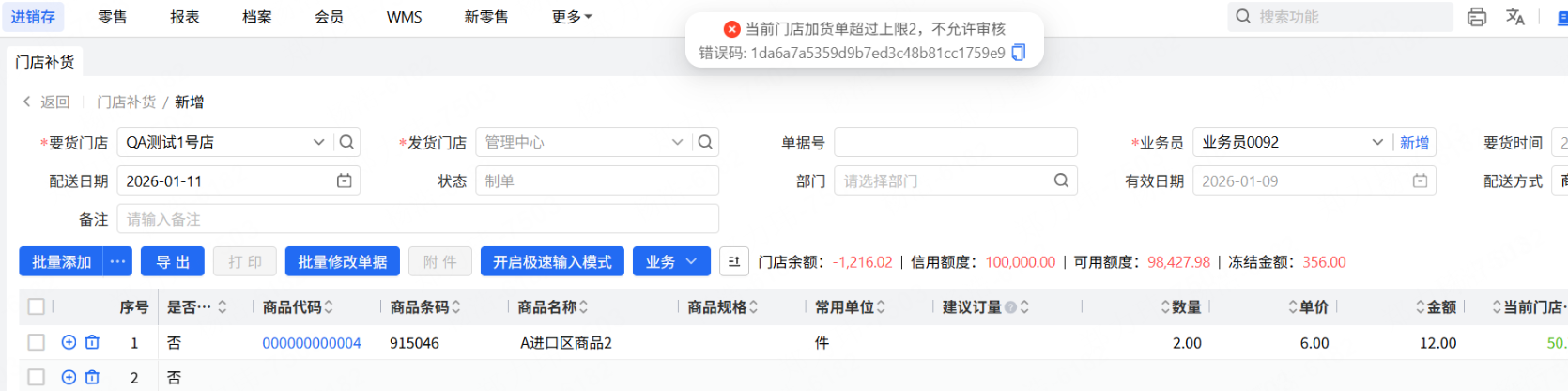Click the A进口区商品2 product name cell

pyautogui.click(x=566, y=343)
